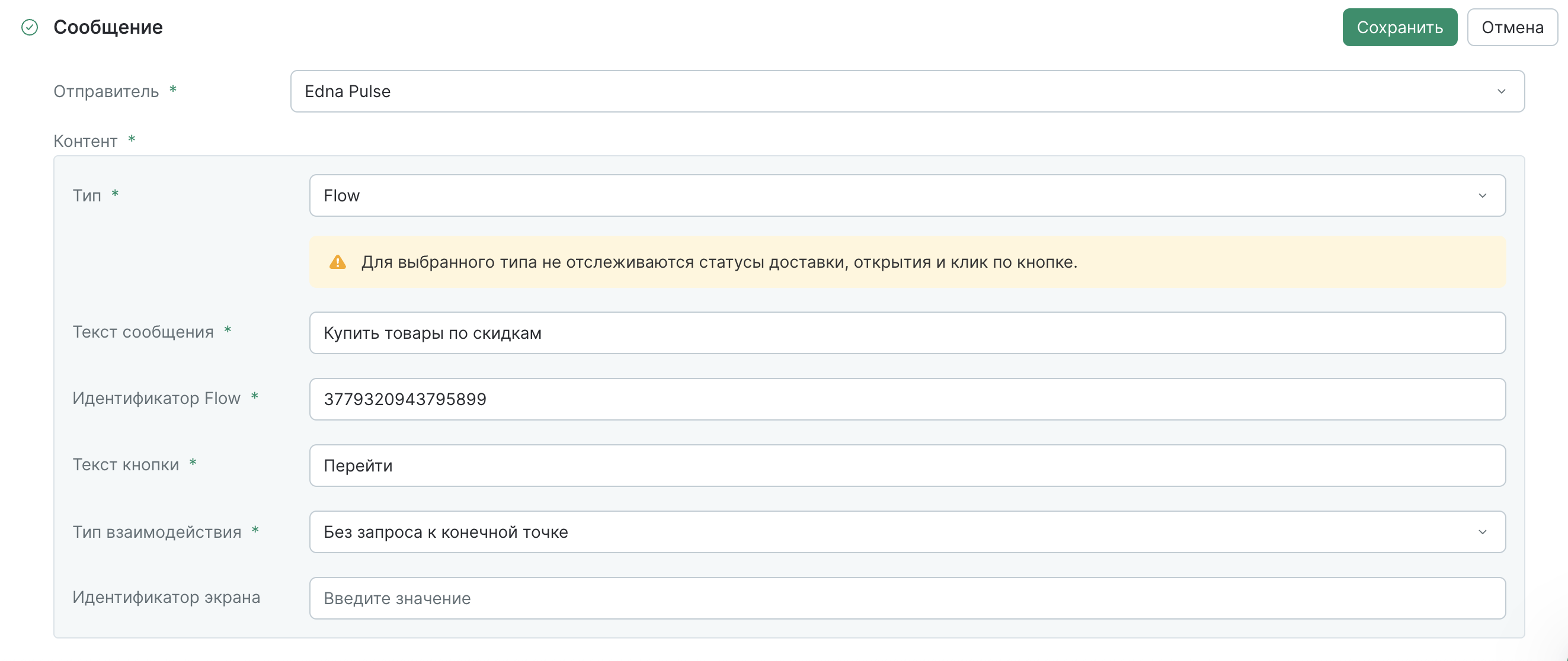This screenshot has height=661, width=1568.
Task: Click the "Контент" section label
Action: (86, 140)
